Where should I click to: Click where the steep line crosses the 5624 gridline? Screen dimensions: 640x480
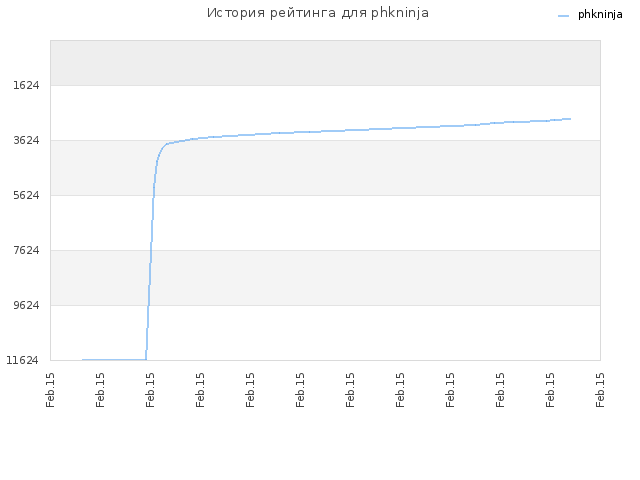(153, 196)
